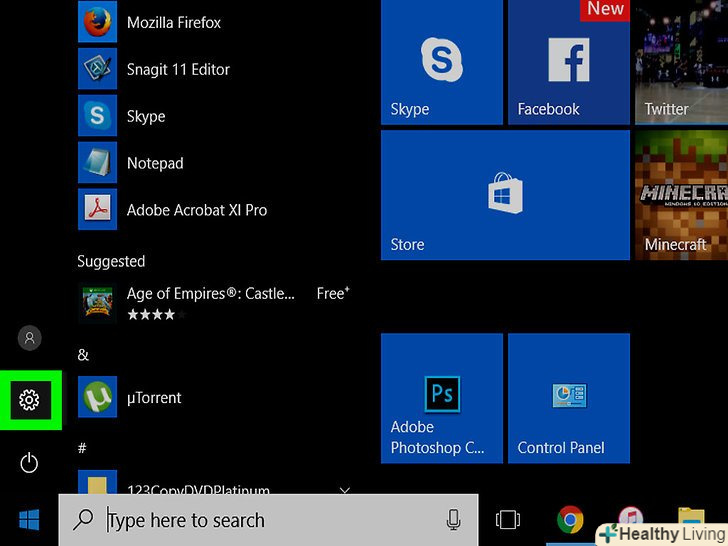Open the Facebook tile

tap(568, 62)
